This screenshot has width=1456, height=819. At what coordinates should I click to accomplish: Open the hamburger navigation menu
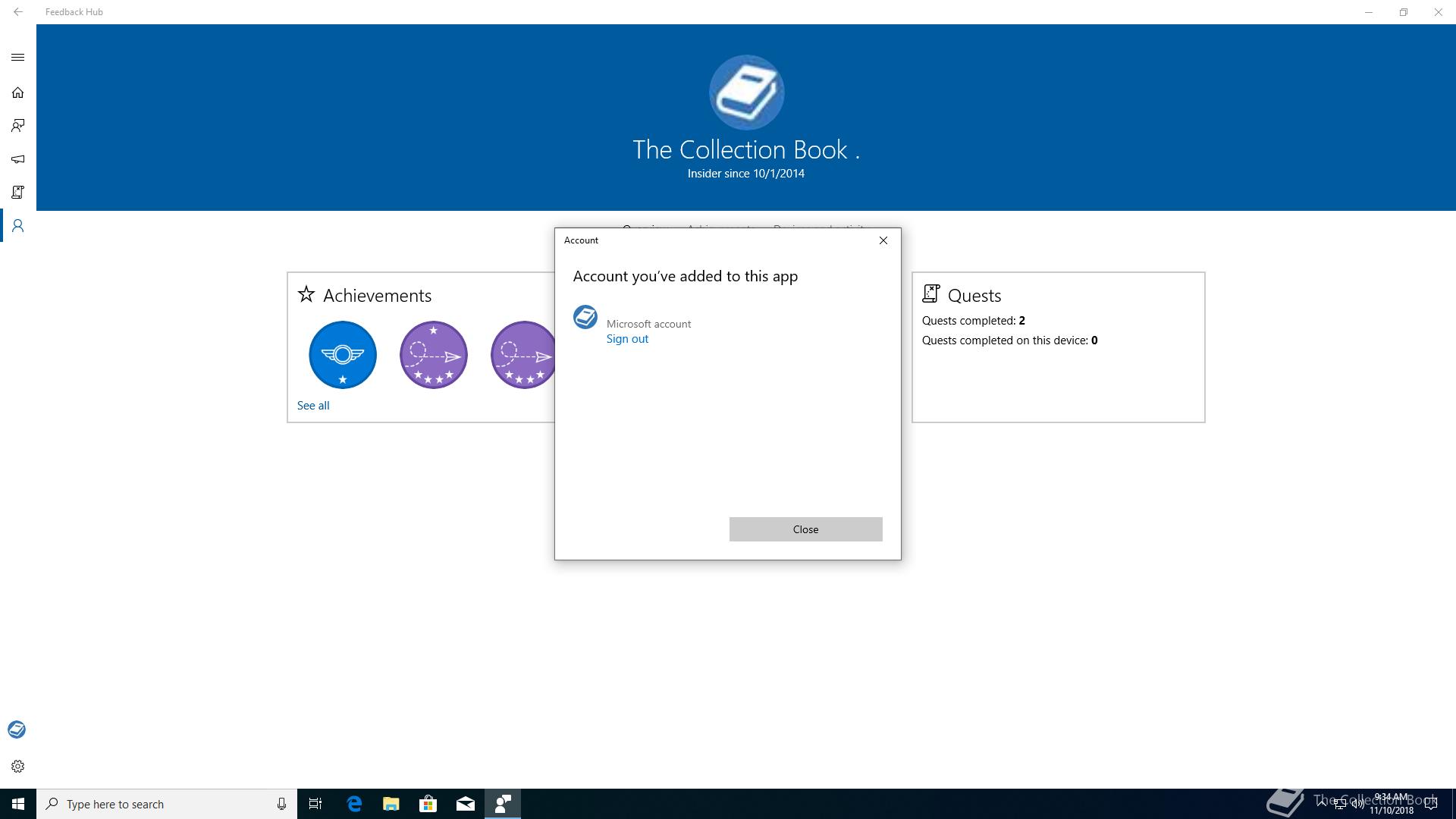17,58
